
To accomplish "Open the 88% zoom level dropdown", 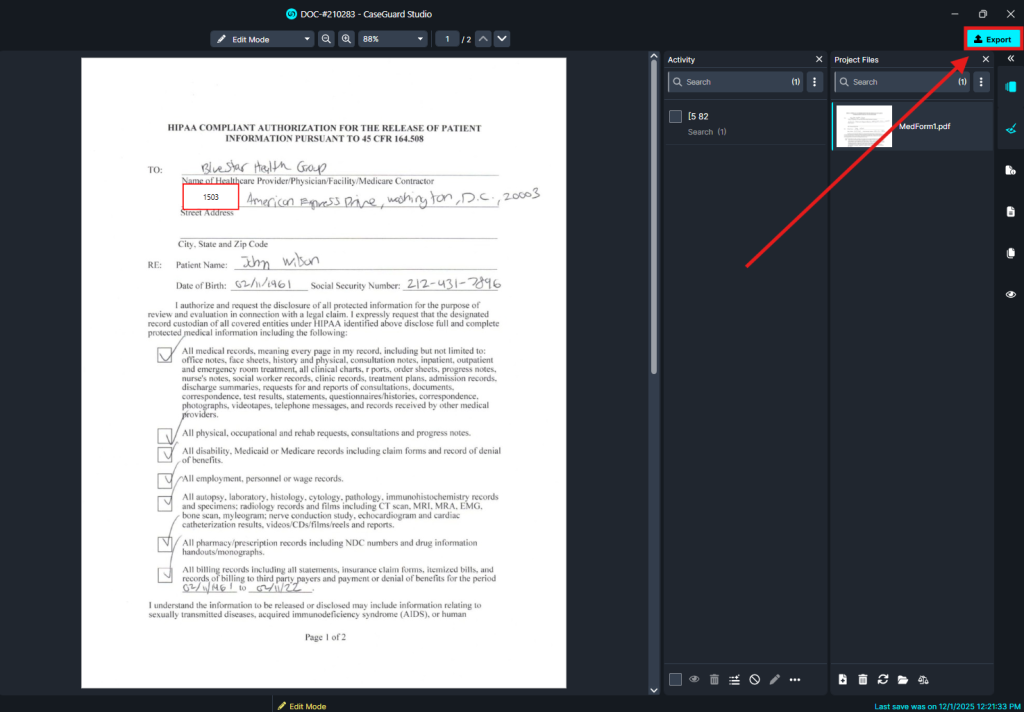I will [392, 39].
